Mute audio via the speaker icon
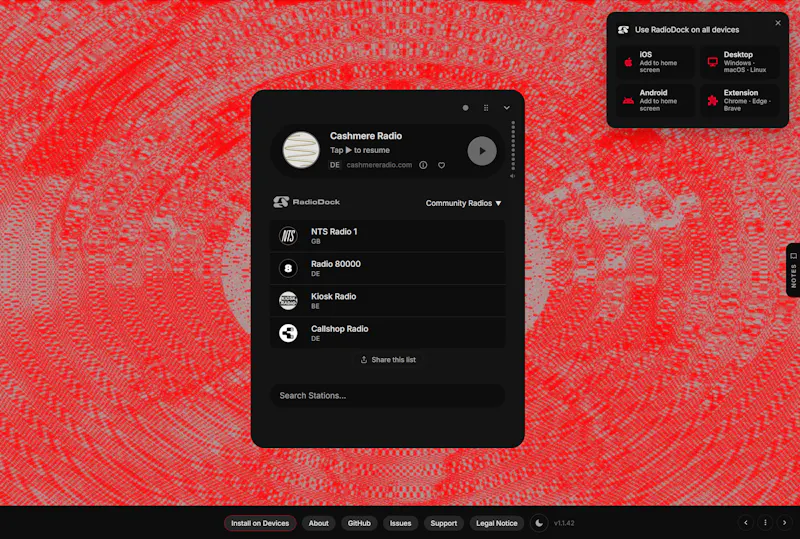This screenshot has width=800, height=539. 512,176
